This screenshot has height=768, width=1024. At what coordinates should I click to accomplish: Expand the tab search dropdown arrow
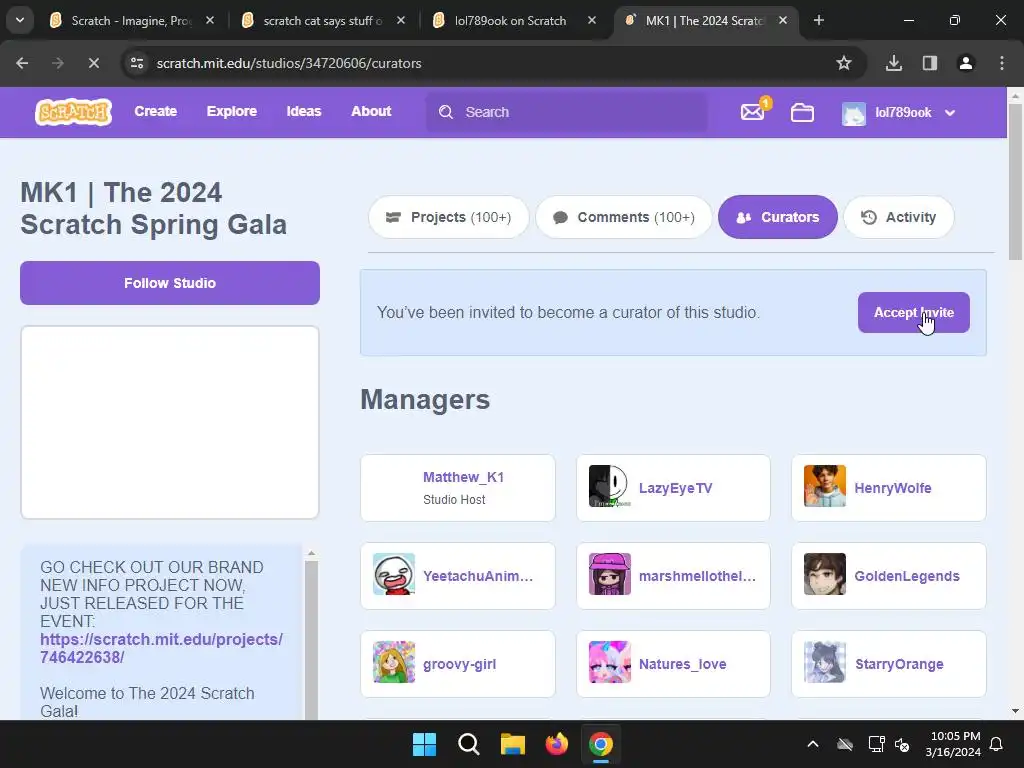tap(20, 20)
